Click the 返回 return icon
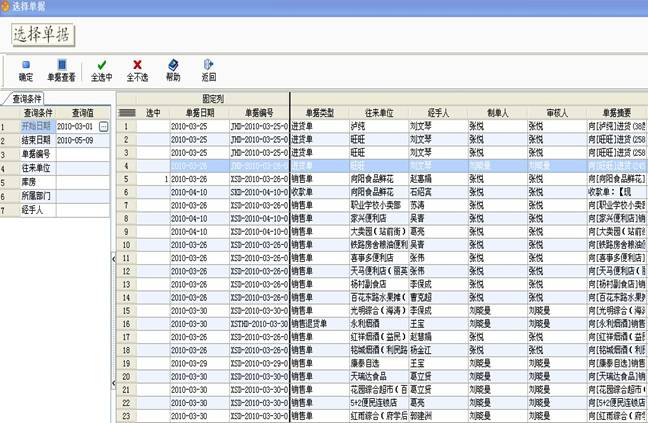 point(209,70)
